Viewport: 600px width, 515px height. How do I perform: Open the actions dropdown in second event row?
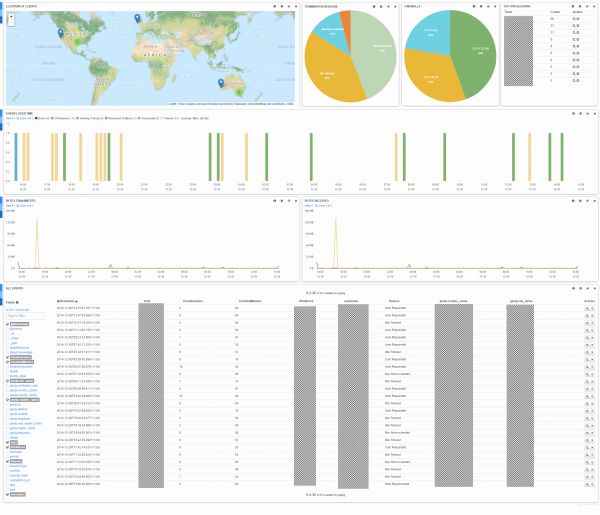point(589,316)
